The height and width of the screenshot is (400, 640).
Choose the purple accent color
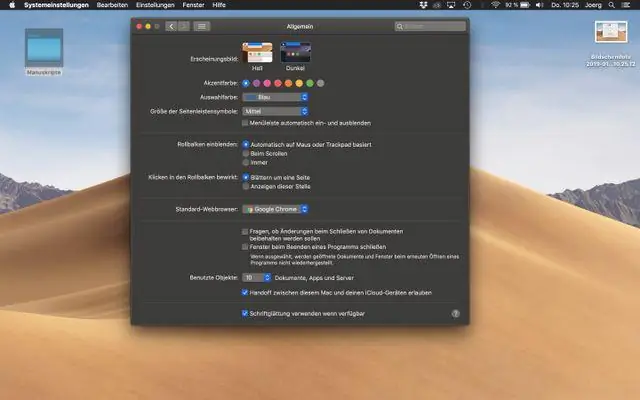tap(256, 83)
